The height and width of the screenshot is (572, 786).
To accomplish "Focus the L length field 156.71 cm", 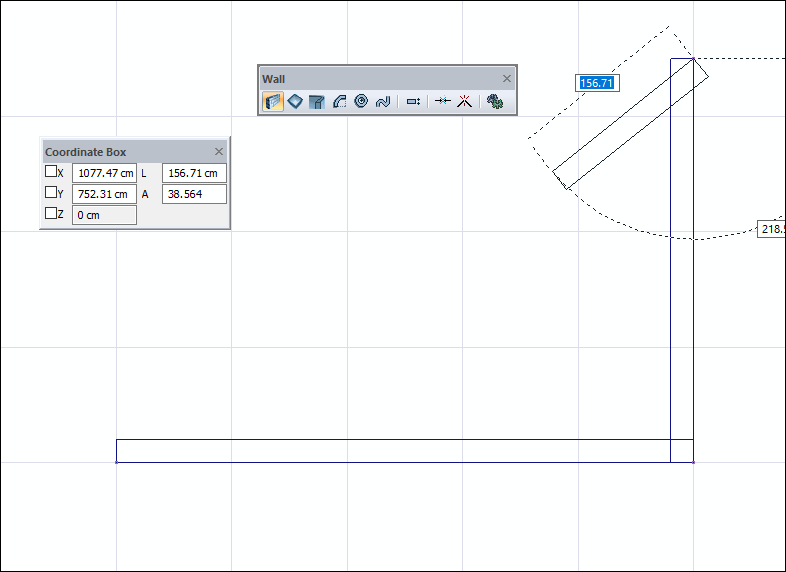I will [194, 173].
